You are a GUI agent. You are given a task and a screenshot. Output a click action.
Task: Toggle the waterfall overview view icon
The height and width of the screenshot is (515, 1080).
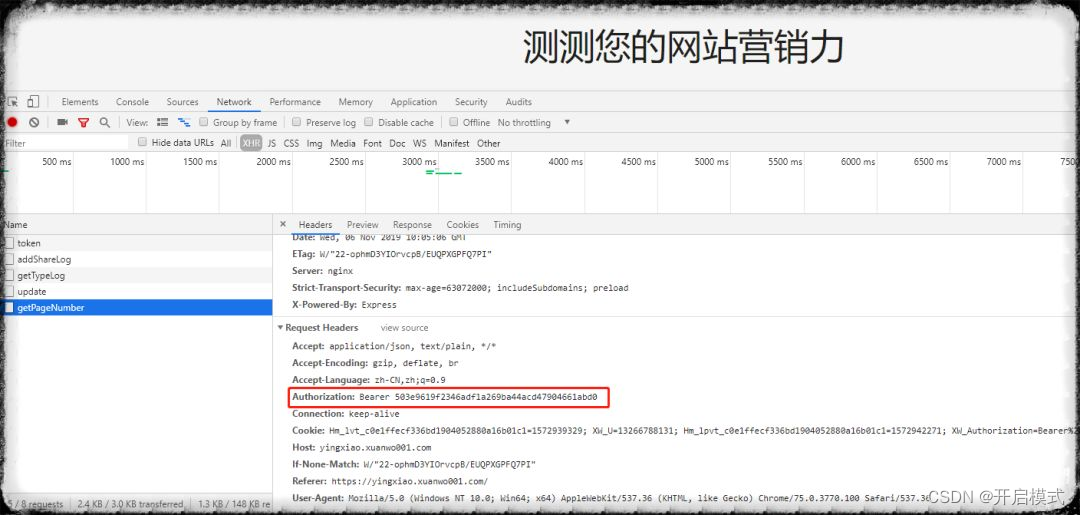coord(184,123)
